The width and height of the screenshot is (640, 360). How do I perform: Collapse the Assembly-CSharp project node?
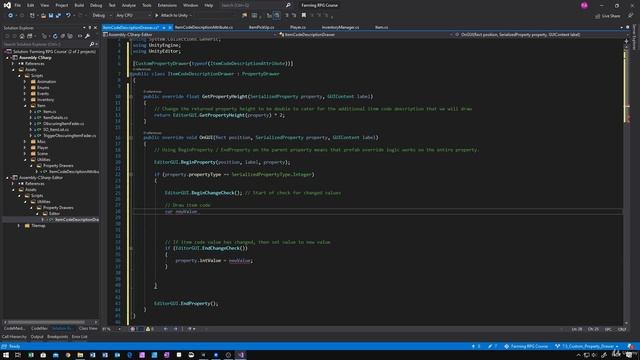click(7, 58)
